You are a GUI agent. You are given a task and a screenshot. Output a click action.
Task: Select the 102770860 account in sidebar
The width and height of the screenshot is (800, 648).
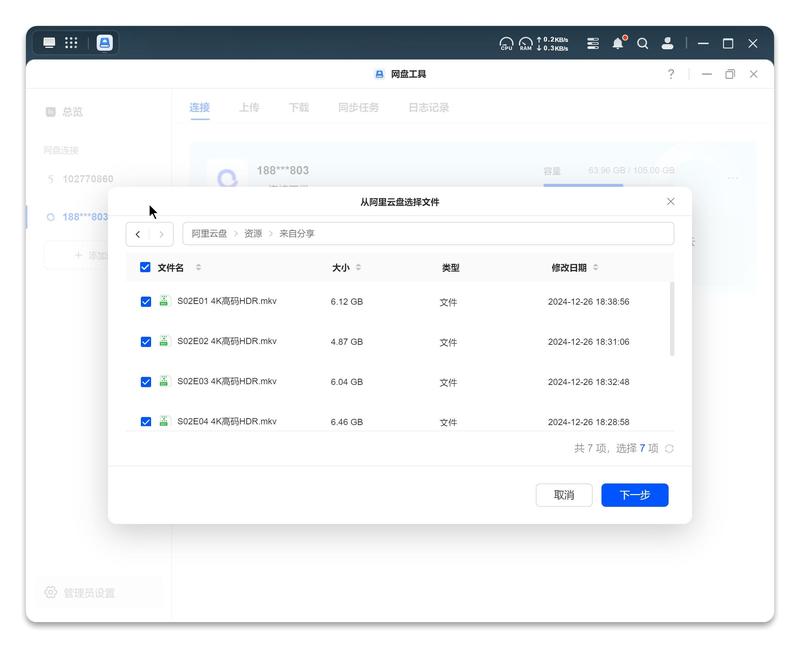pyautogui.click(x=82, y=179)
